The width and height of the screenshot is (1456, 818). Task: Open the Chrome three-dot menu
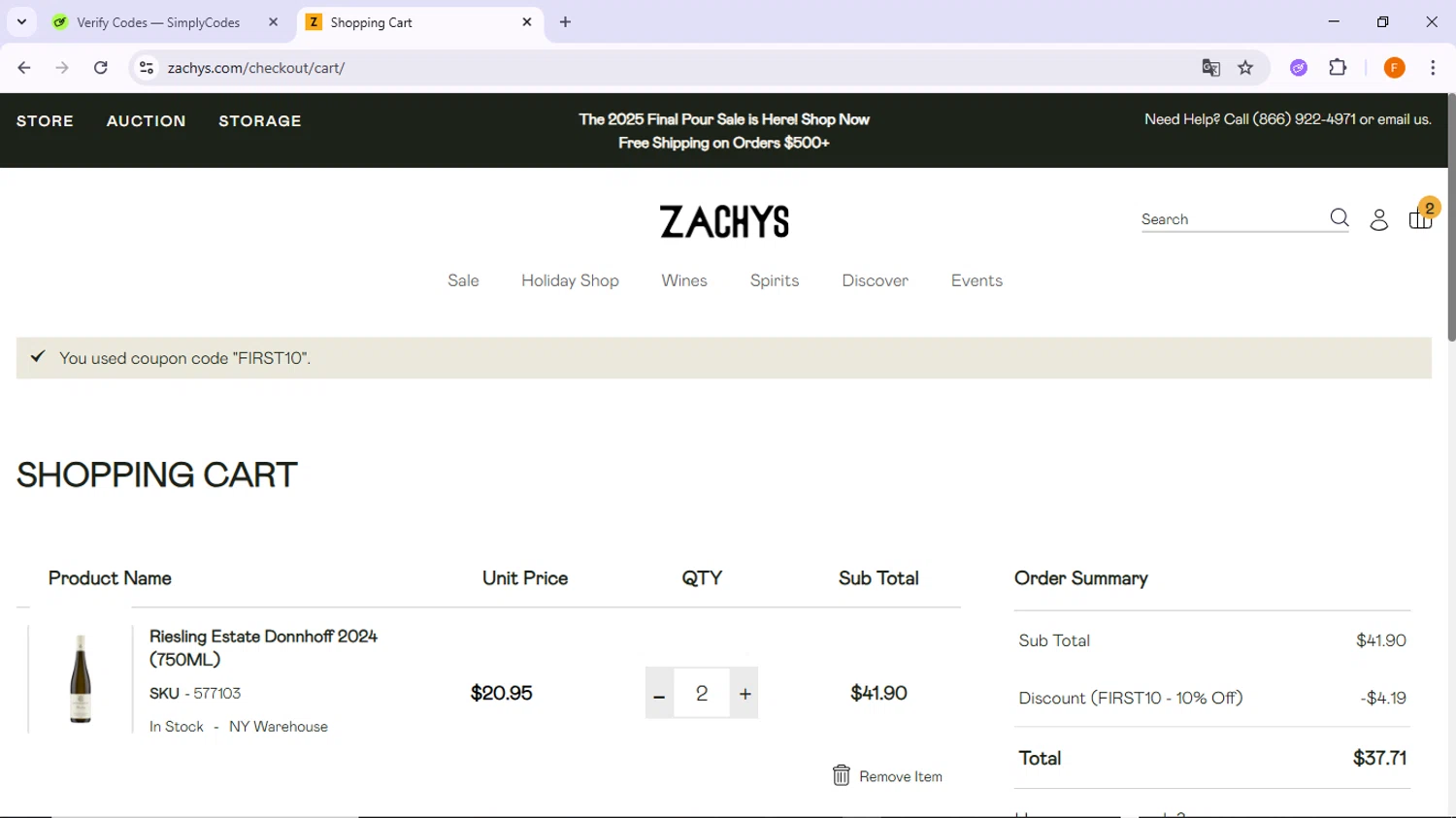tap(1433, 68)
